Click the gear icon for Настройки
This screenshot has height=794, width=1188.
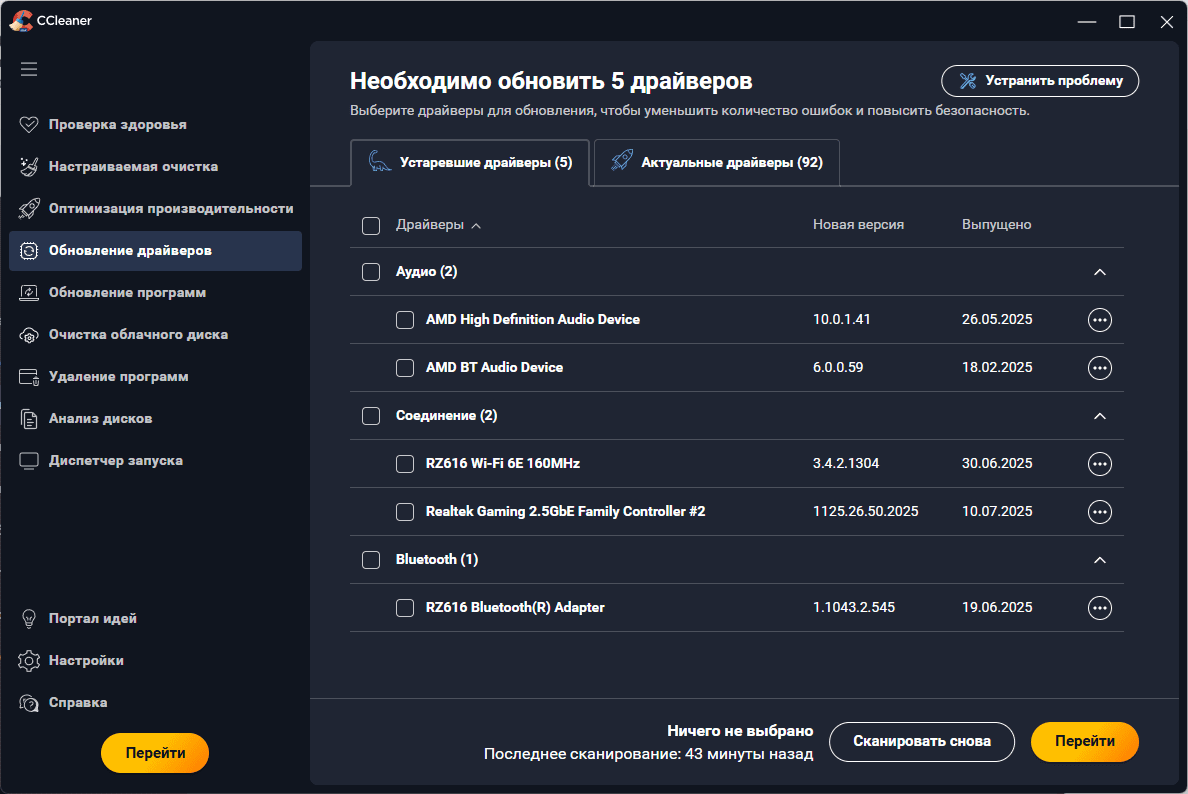pos(29,661)
